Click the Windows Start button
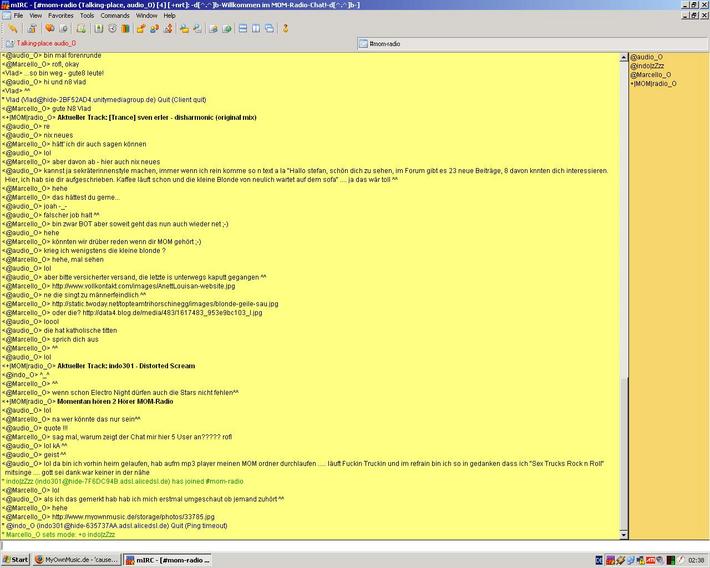 click(15, 560)
